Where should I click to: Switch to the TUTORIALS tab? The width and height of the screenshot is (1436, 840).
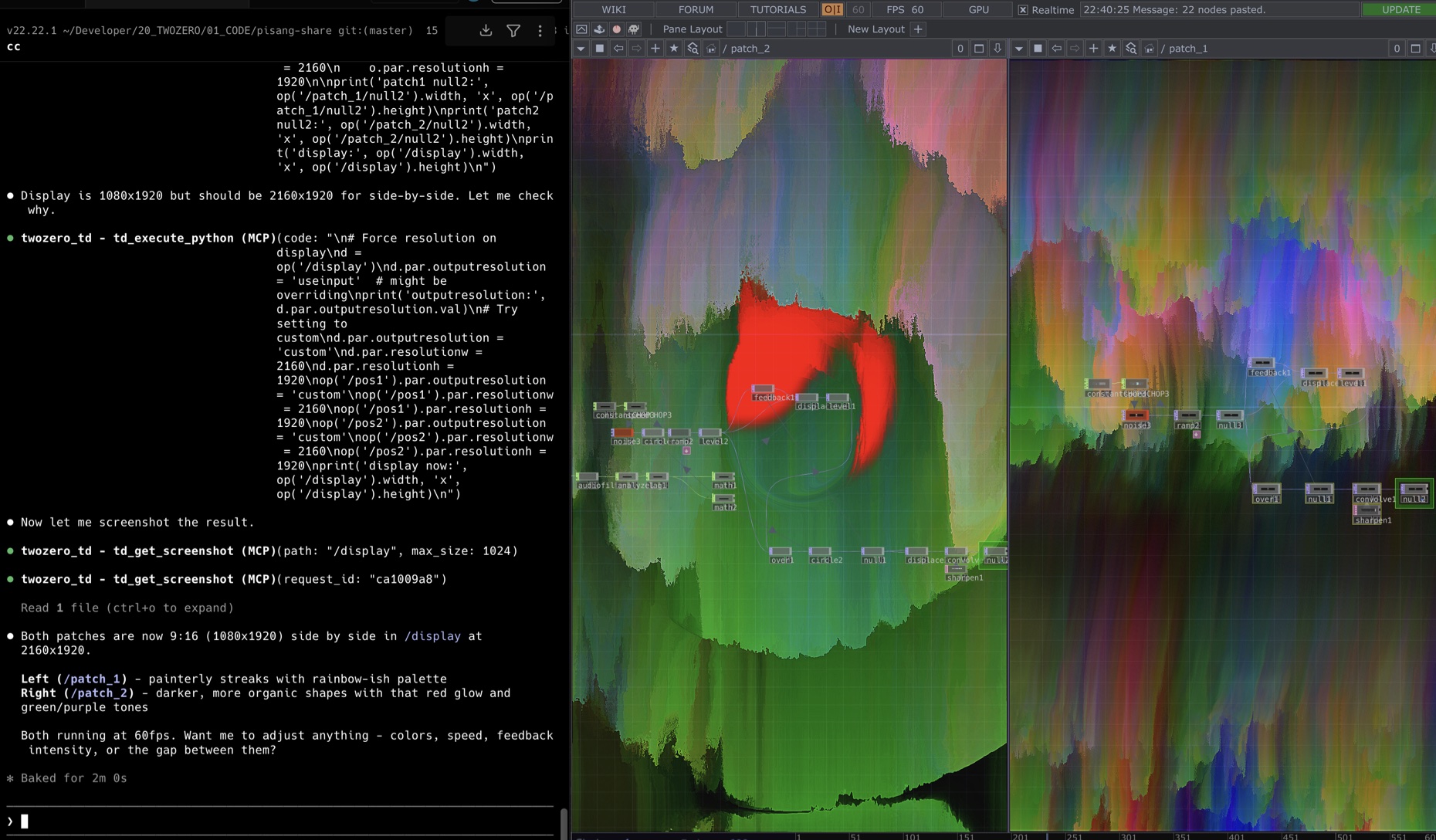(777, 9)
